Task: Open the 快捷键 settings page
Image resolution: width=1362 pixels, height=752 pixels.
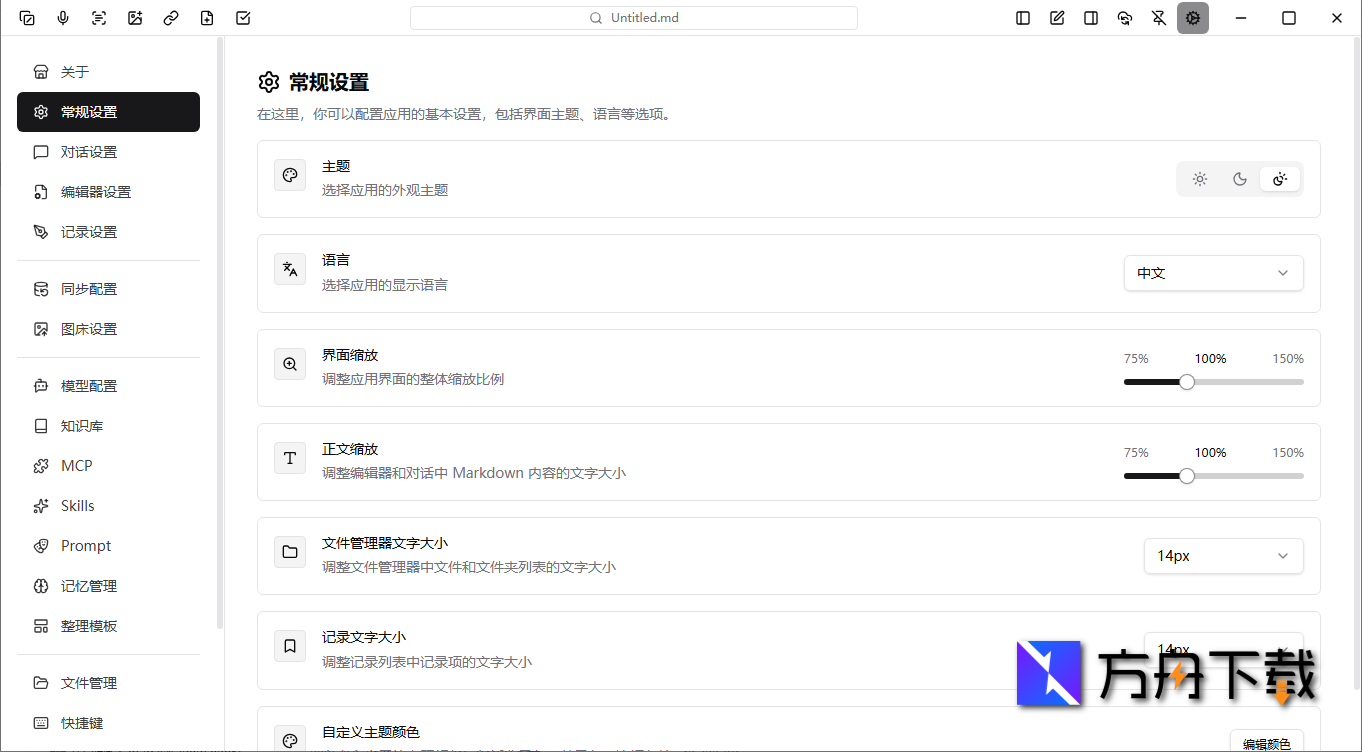Action: click(83, 722)
